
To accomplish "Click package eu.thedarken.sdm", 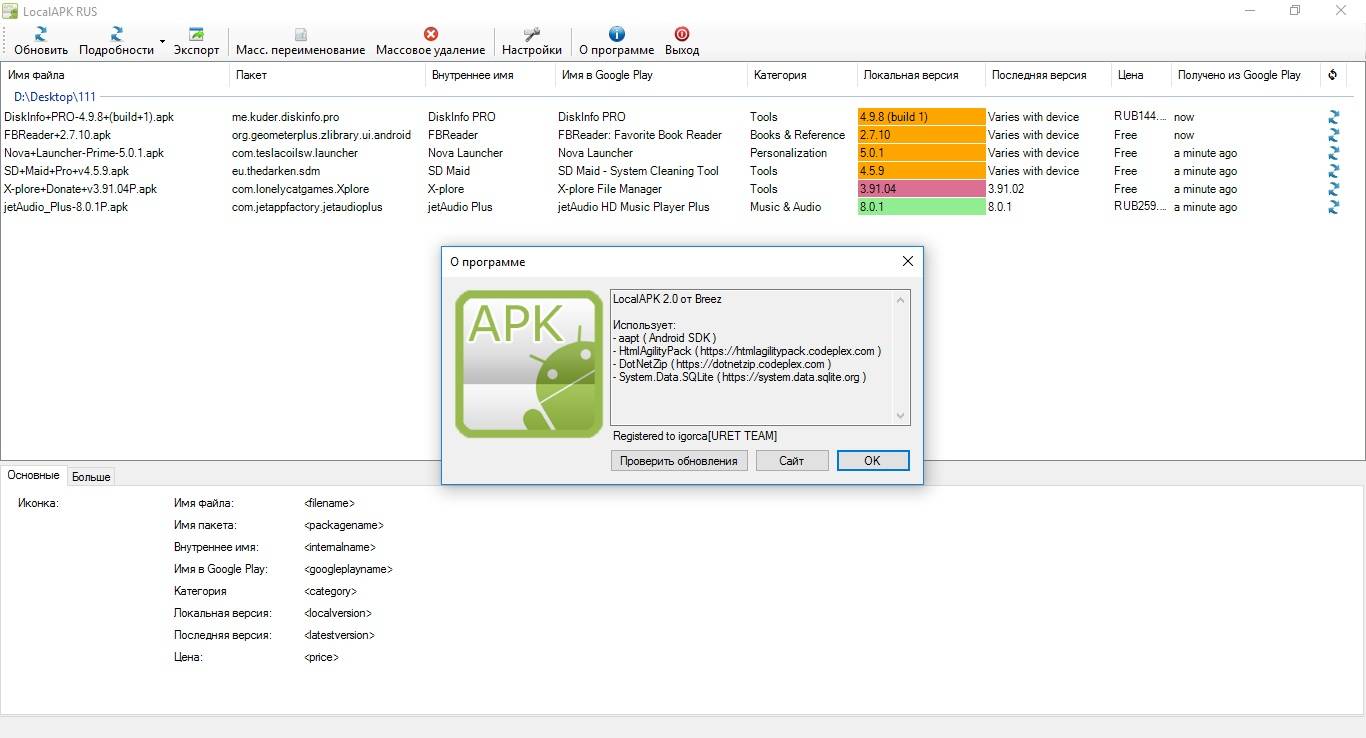I will pos(276,171).
